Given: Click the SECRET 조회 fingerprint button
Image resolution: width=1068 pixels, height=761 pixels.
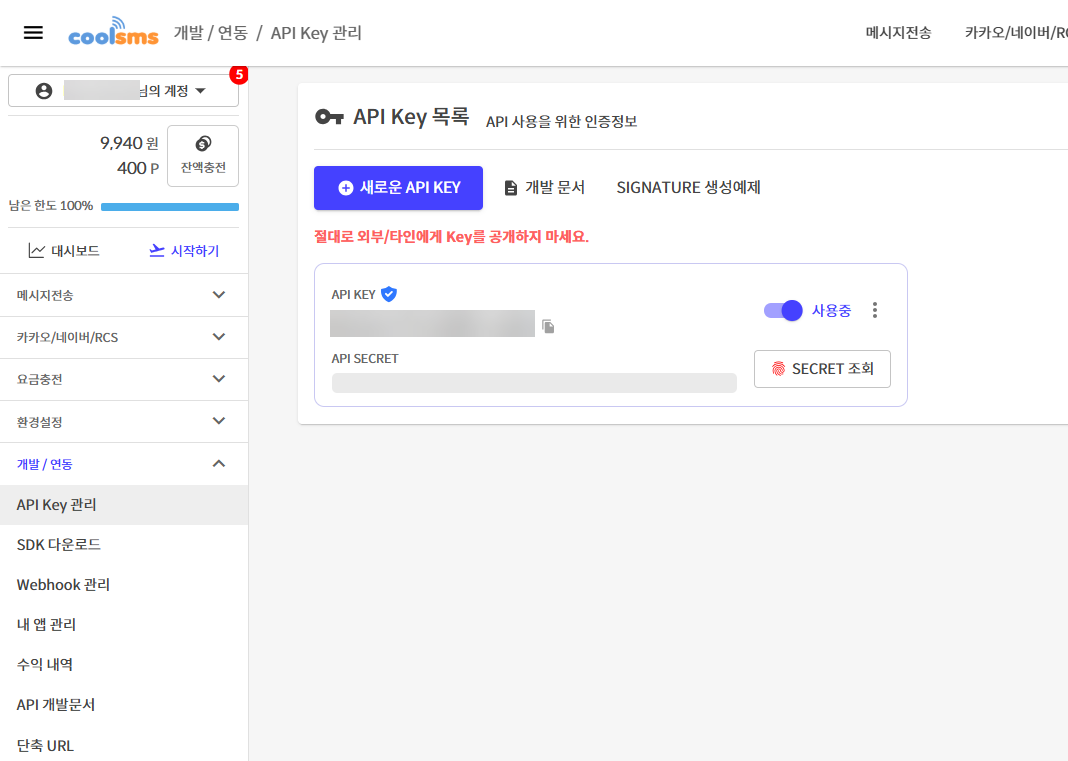Looking at the screenshot, I should pyautogui.click(x=822, y=368).
